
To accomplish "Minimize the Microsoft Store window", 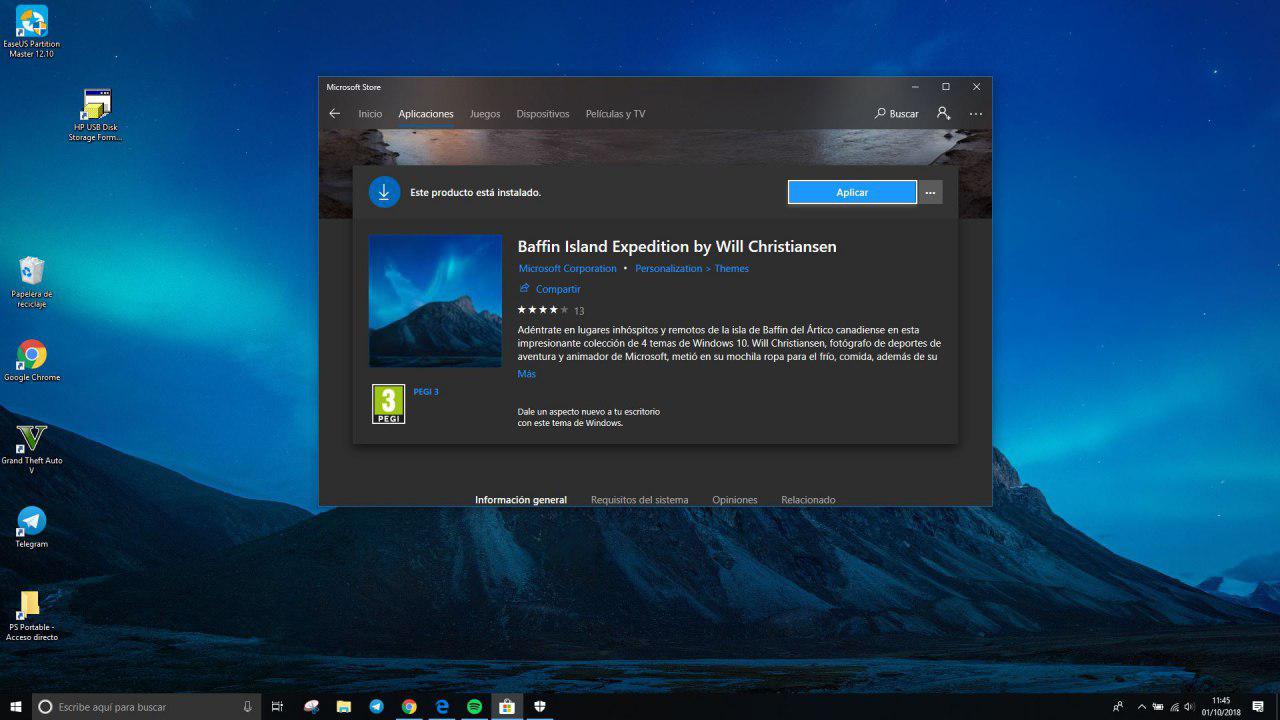I will (914, 87).
